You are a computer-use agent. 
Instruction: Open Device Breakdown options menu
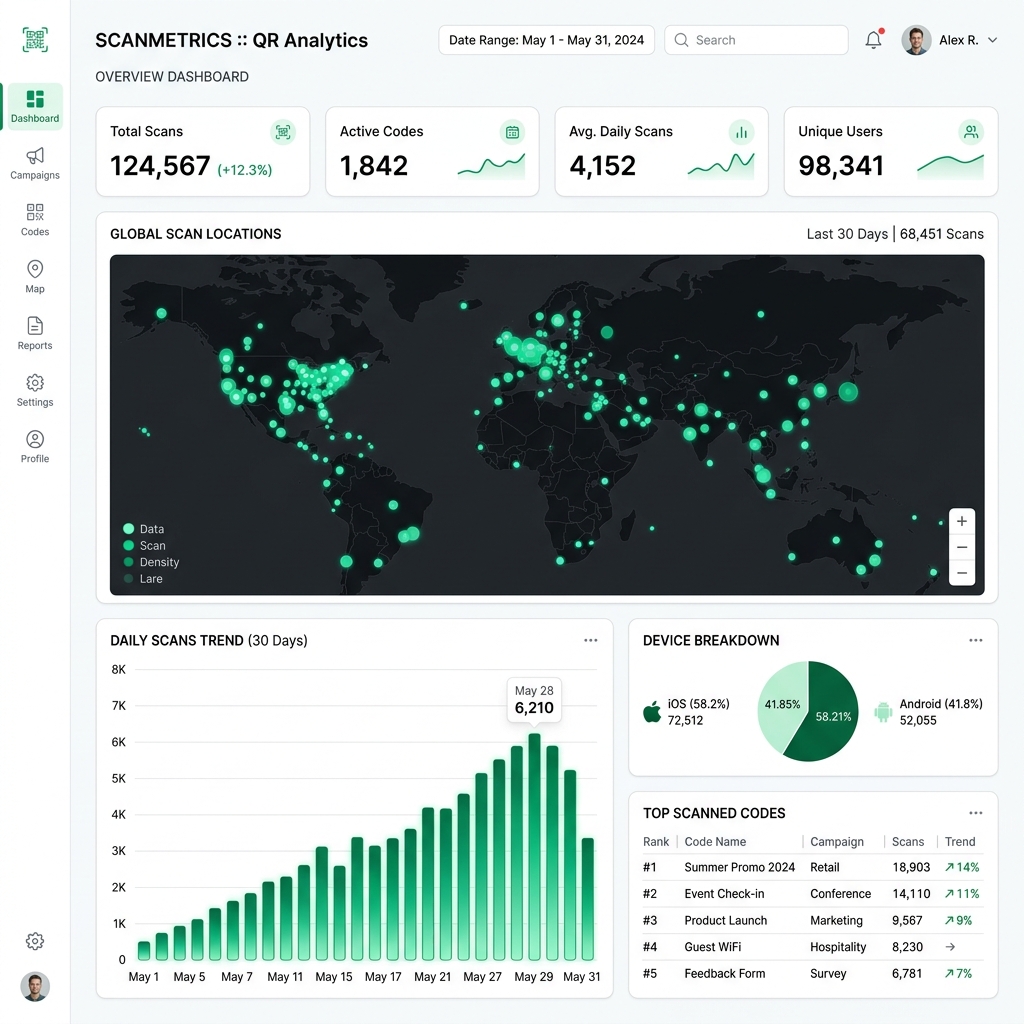(976, 640)
